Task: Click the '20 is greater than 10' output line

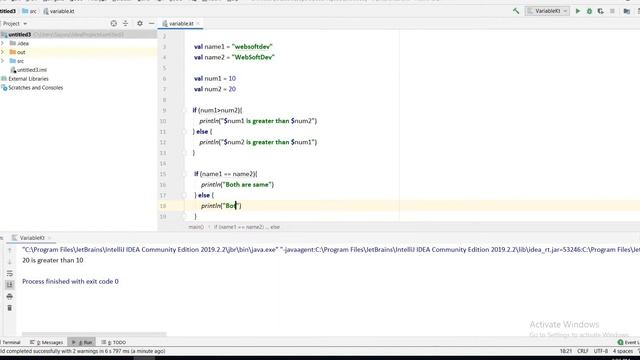Action: tap(53, 260)
